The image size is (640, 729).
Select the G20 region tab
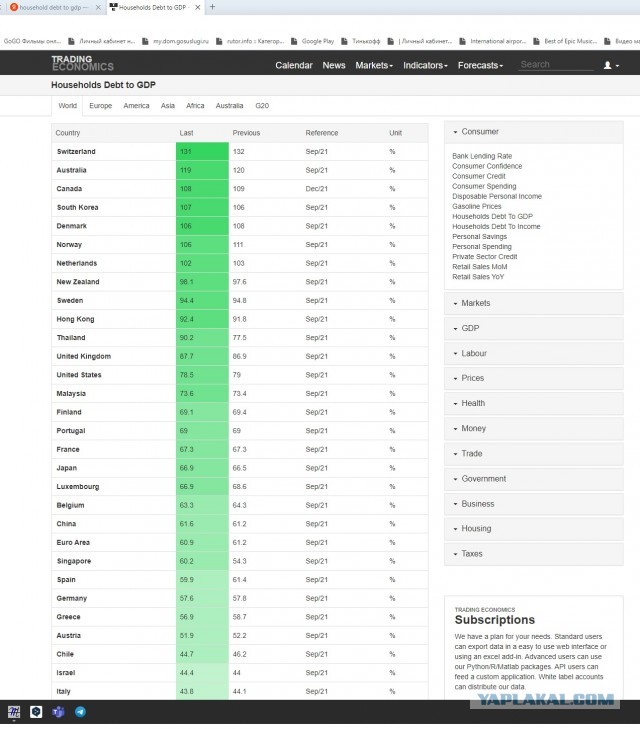(x=262, y=106)
